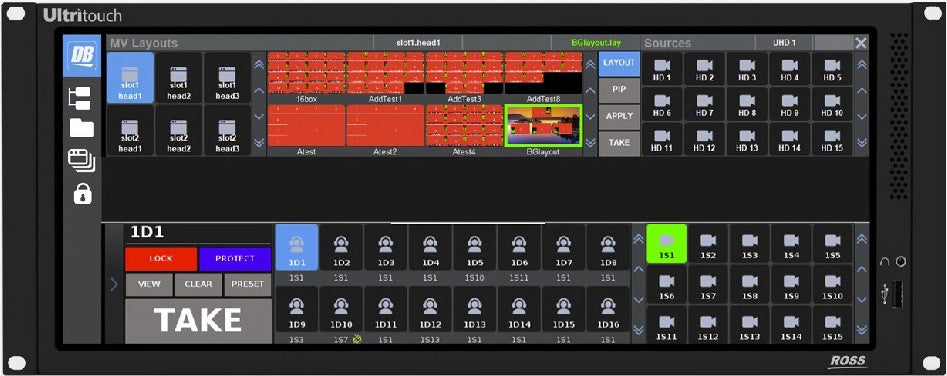Switch to PIP mode
Image resolution: width=947 pixels, height=376 pixels.
pos(620,90)
